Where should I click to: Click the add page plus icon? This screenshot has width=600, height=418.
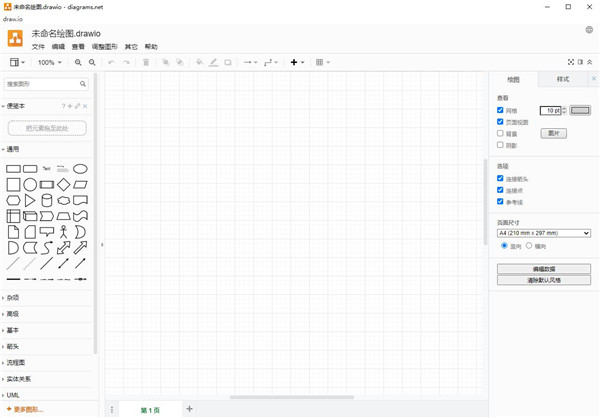[x=189, y=409]
